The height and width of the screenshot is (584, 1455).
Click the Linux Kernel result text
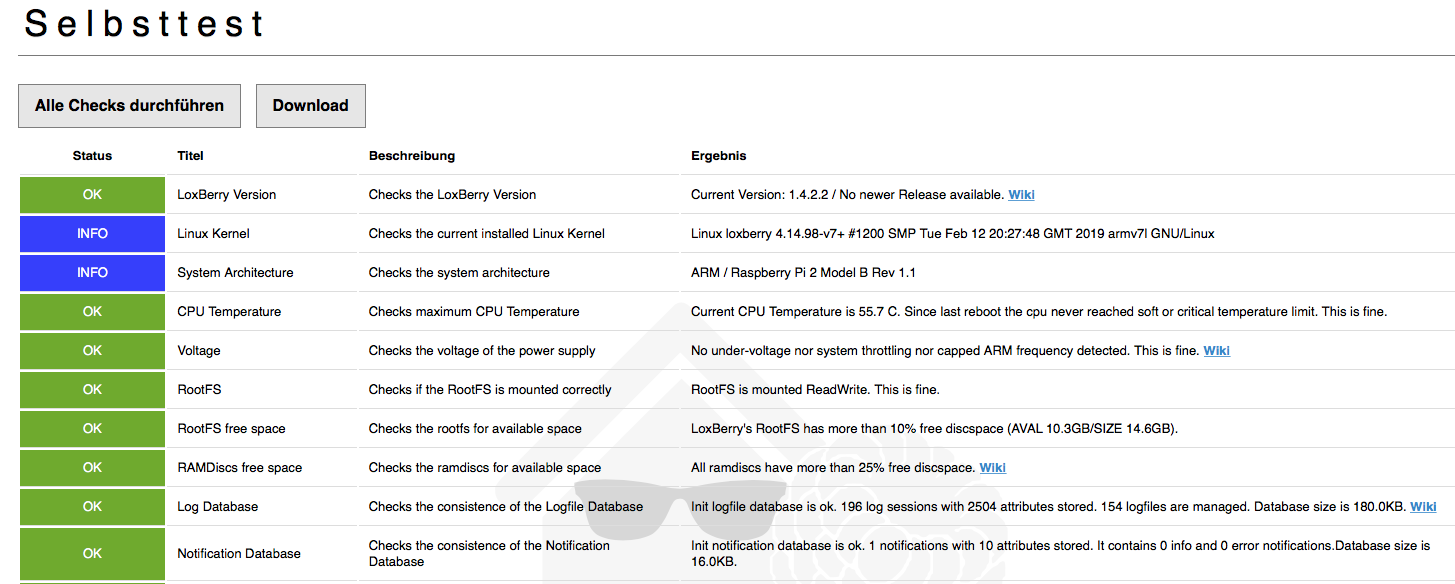pos(952,234)
